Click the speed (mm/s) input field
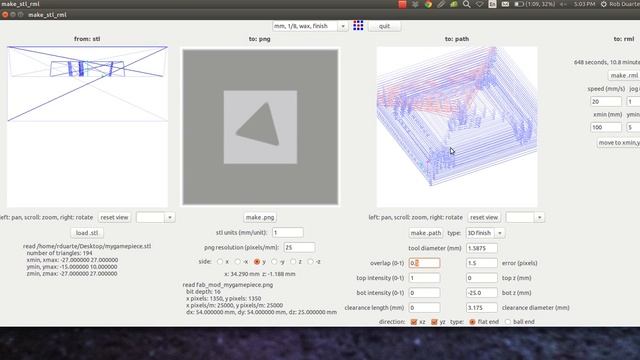 [x=606, y=101]
